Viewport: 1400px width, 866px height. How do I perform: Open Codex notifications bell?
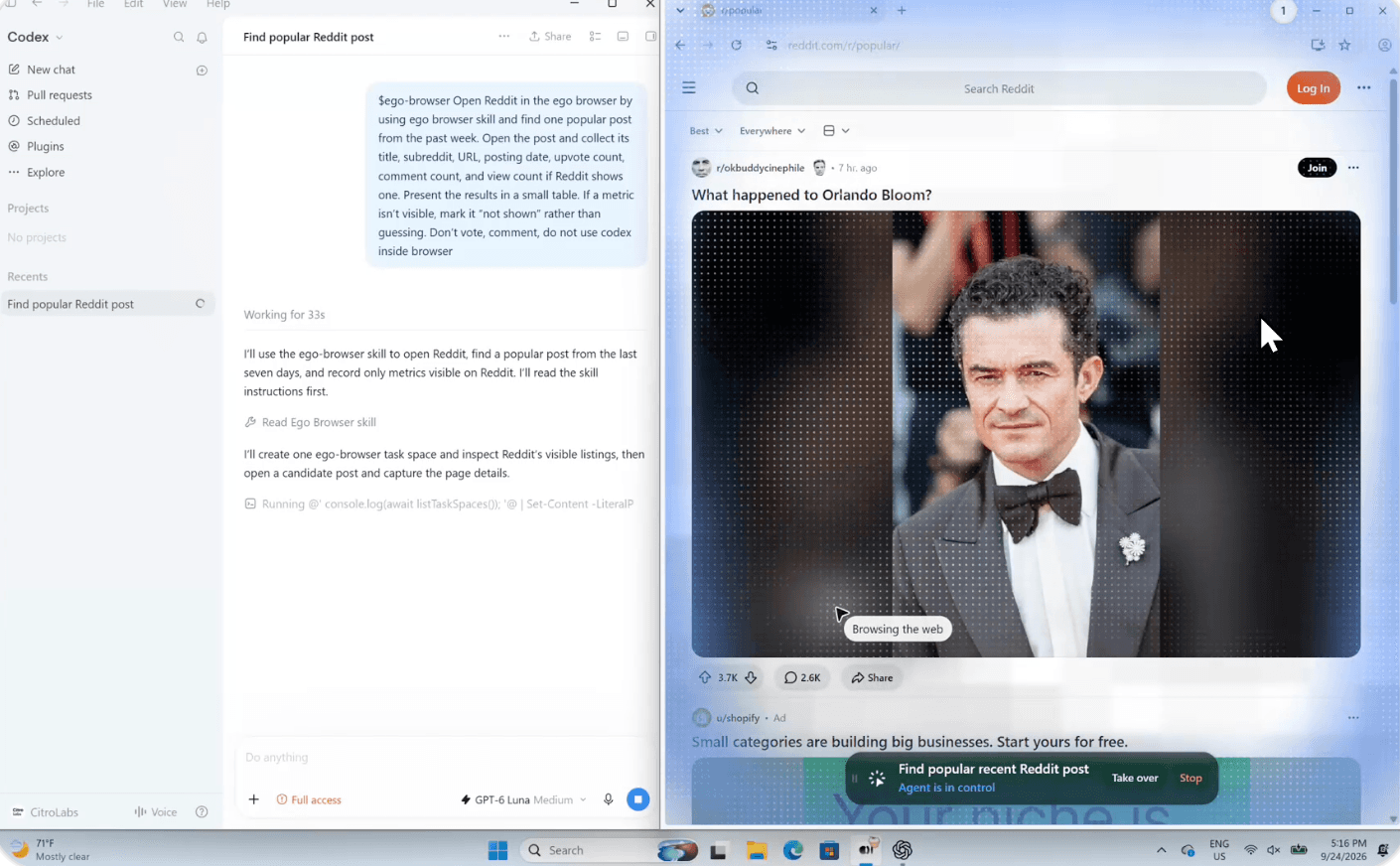(202, 37)
